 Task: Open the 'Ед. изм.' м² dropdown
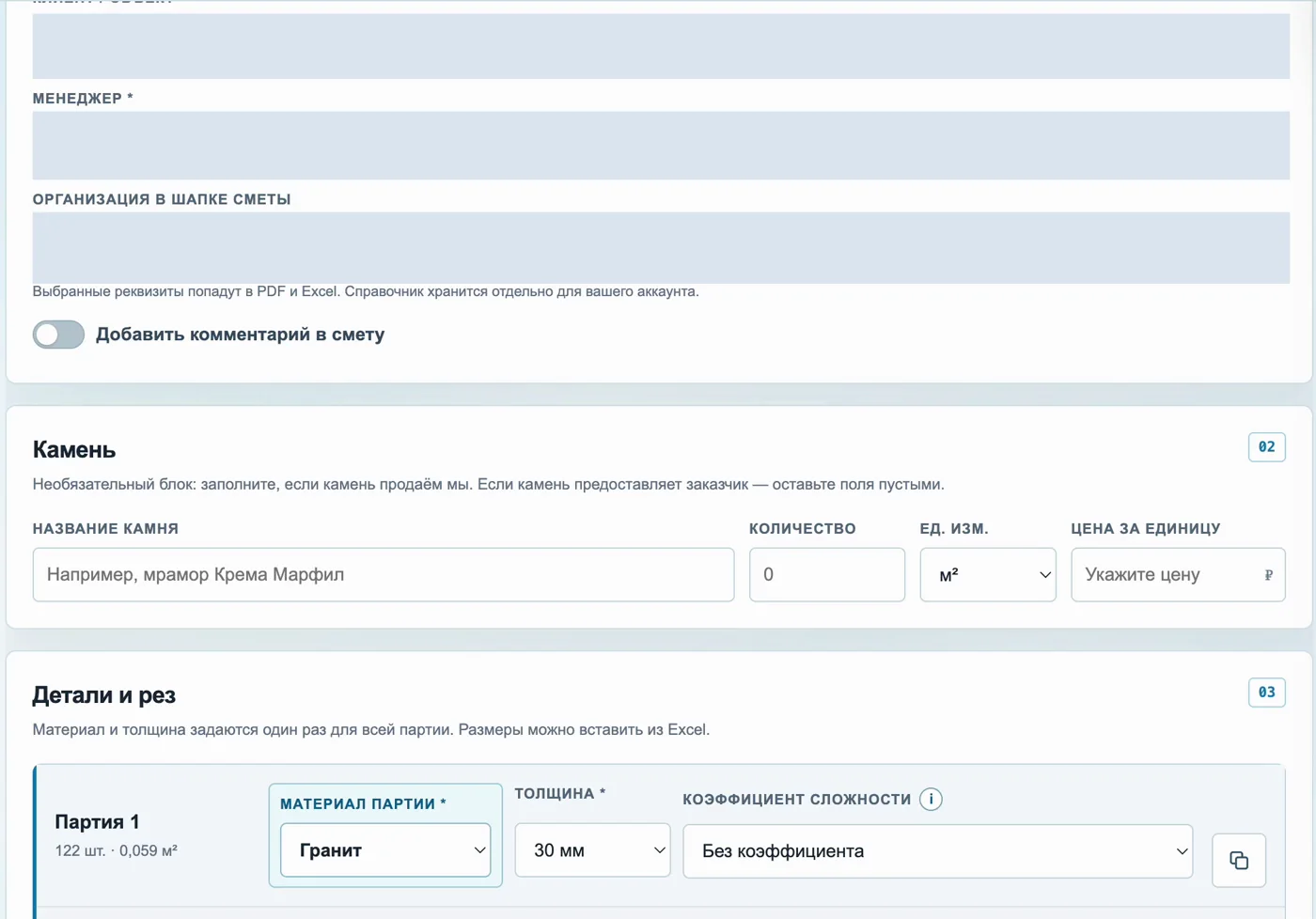pyautogui.click(x=988, y=575)
